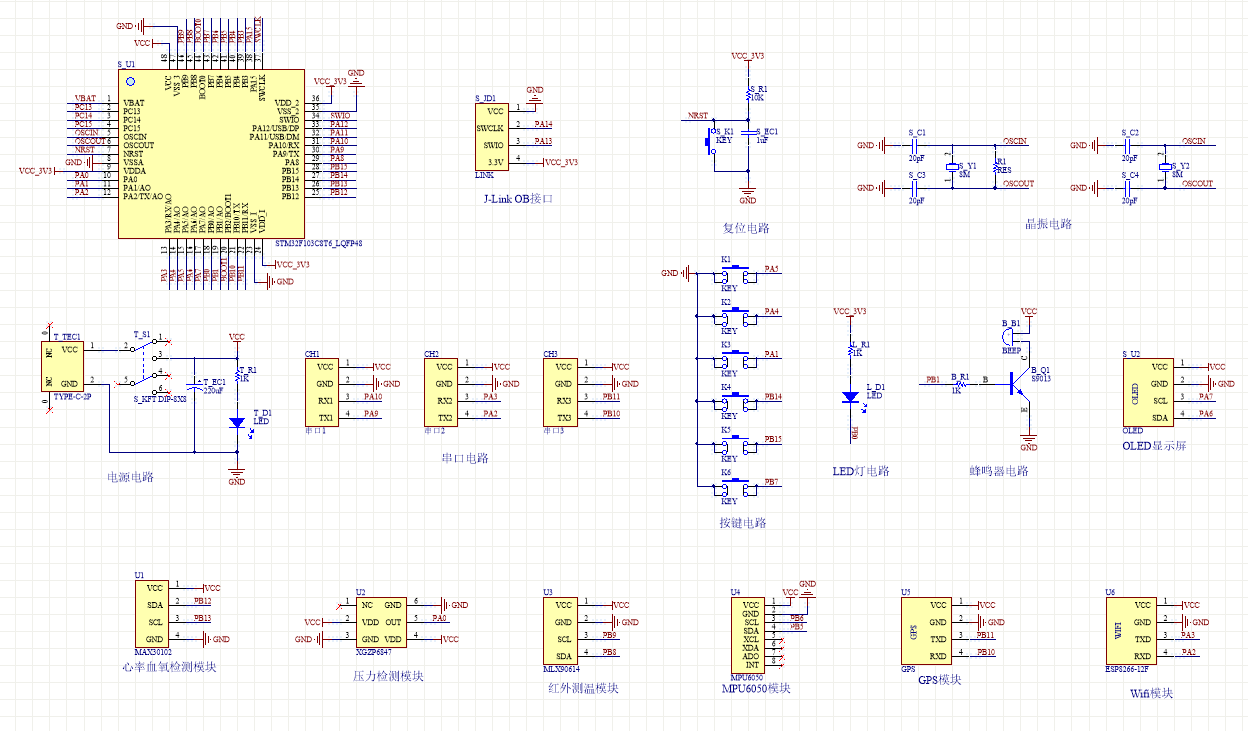Click the J-Link OB connector S_JD1
Image resolution: width=1248 pixels, height=731 pixels.
coord(491,137)
